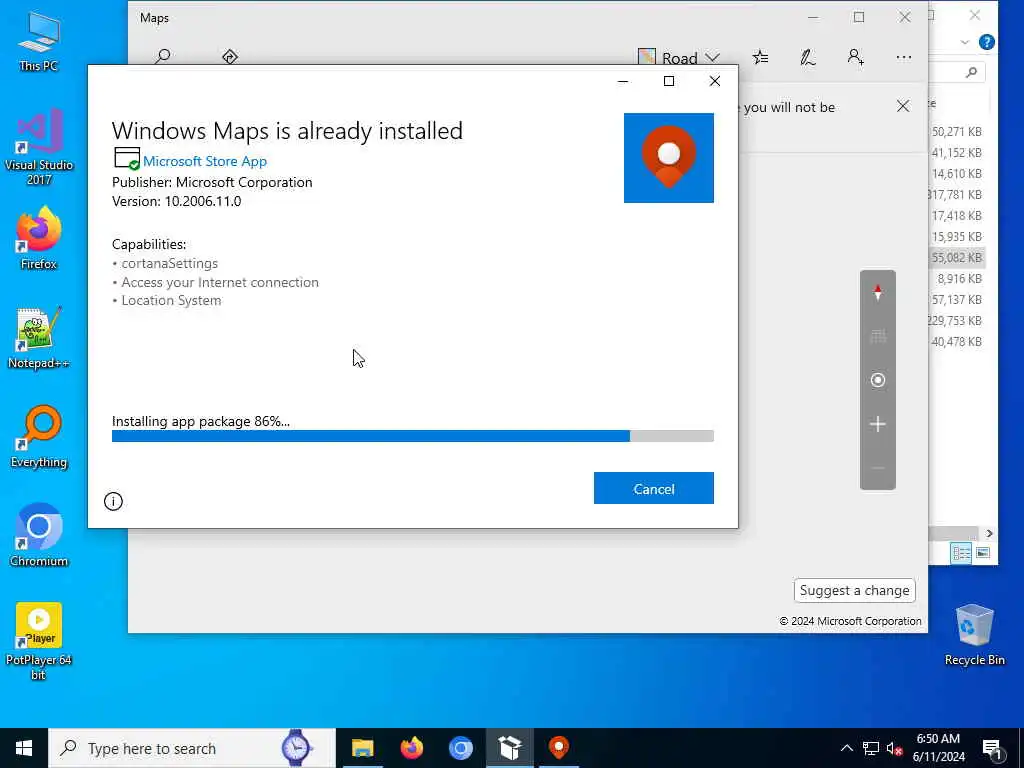Close the App Installer dialog
The width and height of the screenshot is (1024, 768).
point(715,81)
